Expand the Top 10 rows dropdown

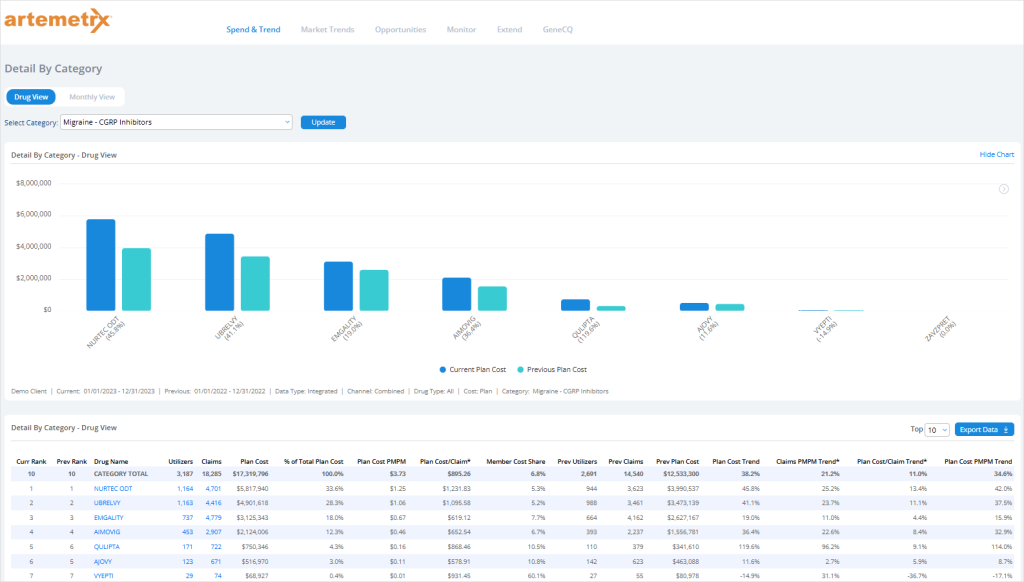click(937, 429)
